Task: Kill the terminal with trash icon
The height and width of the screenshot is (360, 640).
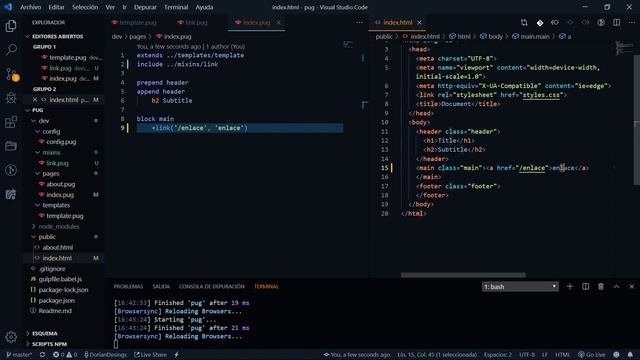Action: (x=601, y=287)
